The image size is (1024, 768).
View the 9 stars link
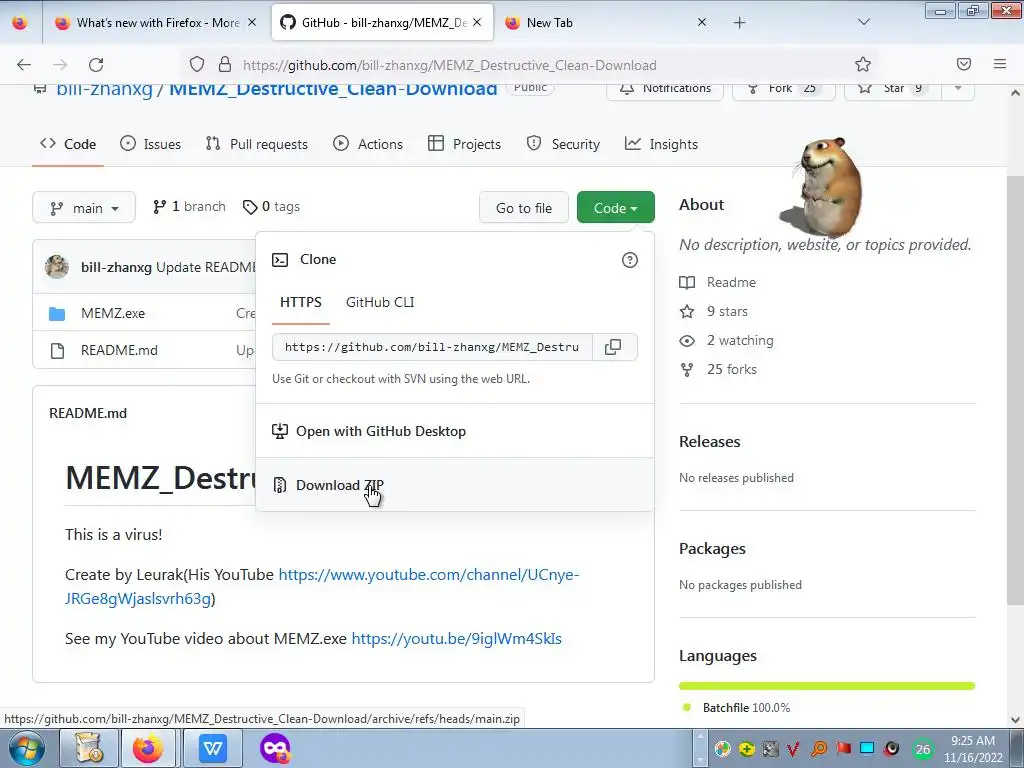(x=714, y=312)
